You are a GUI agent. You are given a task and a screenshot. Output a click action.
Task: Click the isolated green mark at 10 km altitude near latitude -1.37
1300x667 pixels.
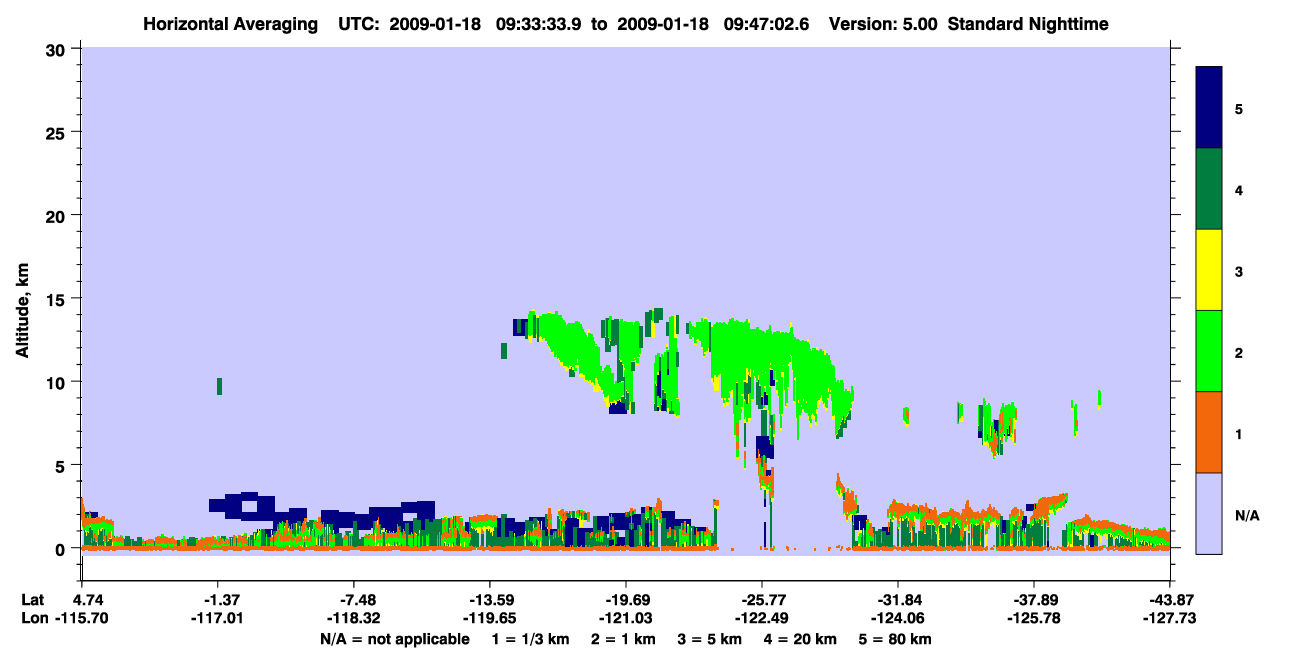tap(219, 386)
